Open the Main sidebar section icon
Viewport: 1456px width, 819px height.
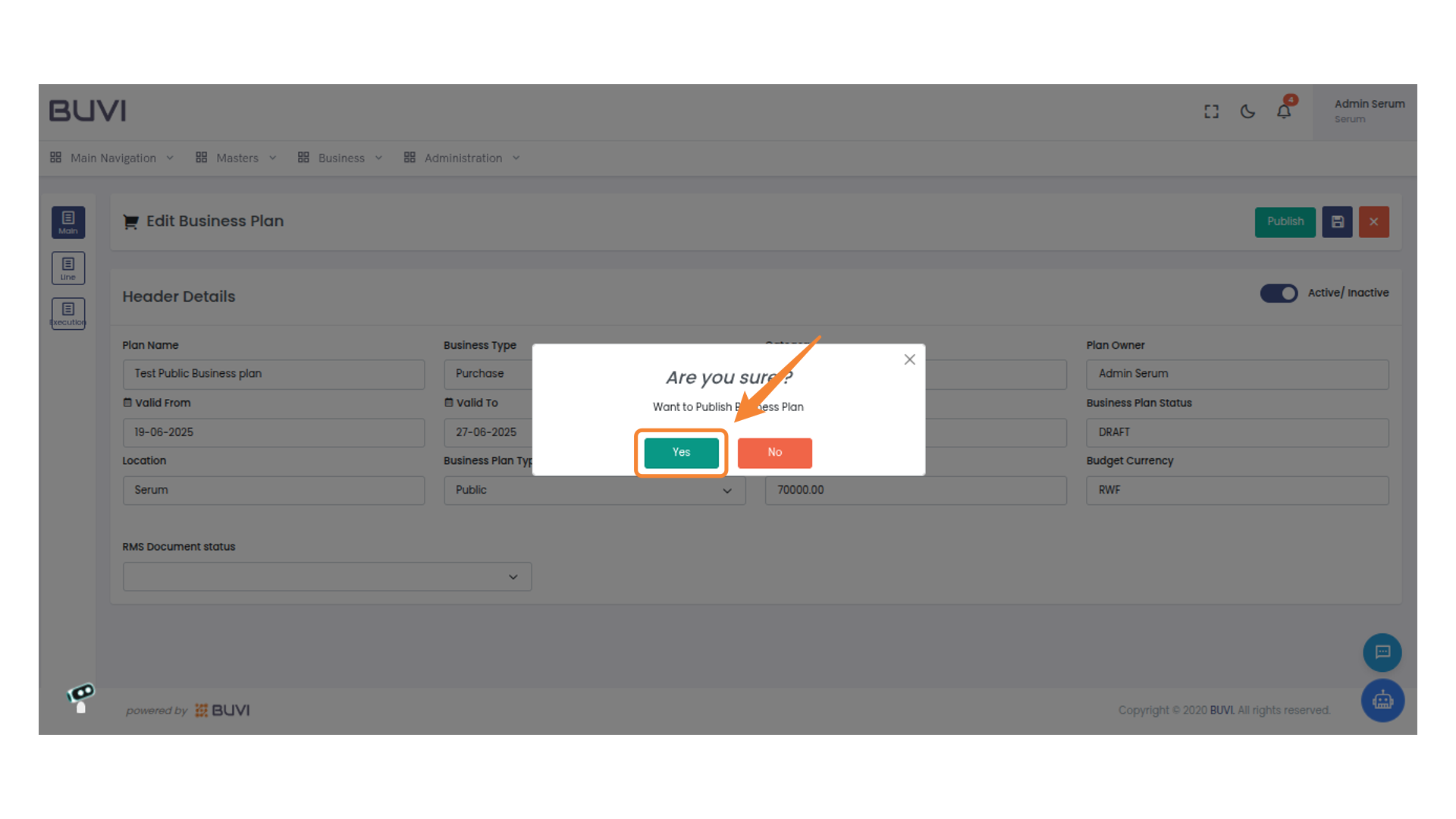tap(68, 222)
